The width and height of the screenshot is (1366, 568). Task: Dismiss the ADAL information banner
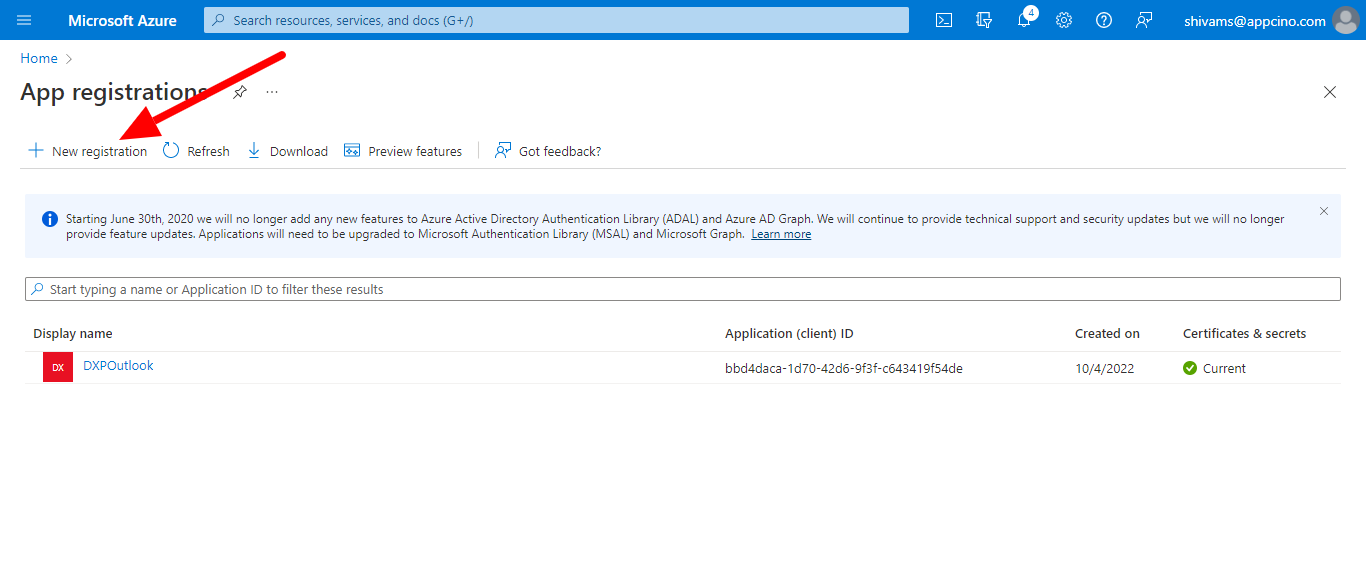[1324, 211]
